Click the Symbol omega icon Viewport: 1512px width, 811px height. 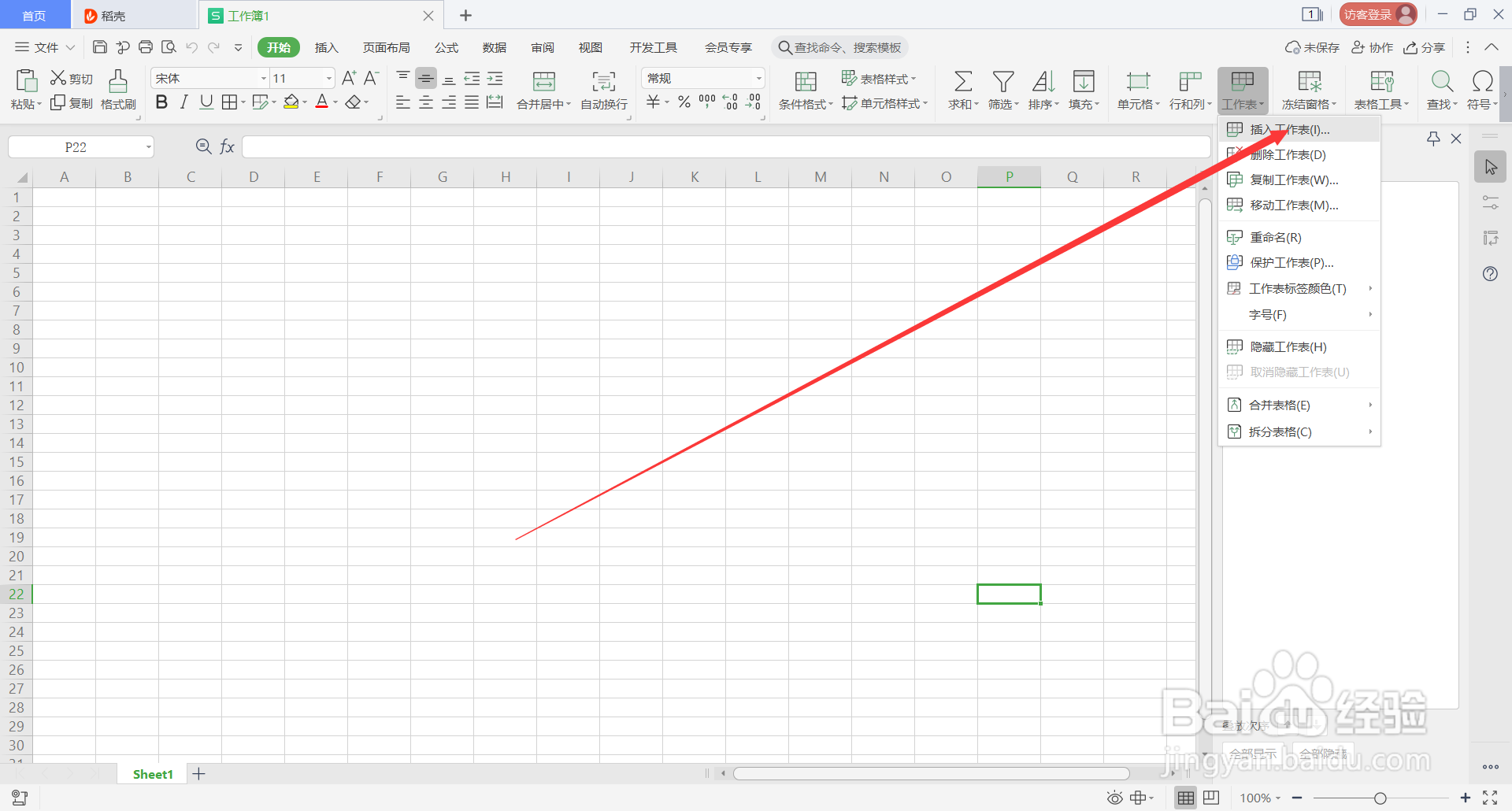pyautogui.click(x=1482, y=81)
